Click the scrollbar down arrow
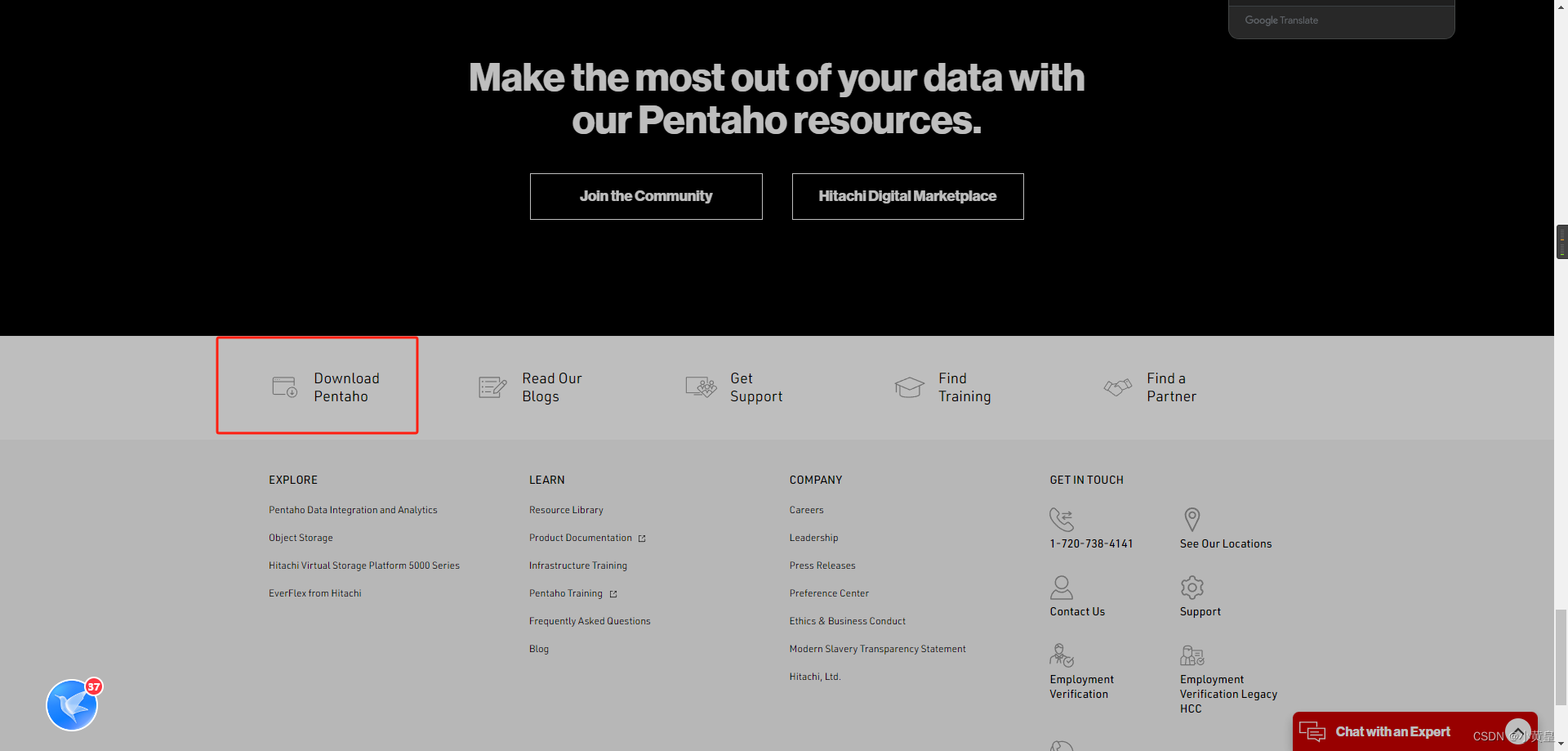The image size is (1568, 751). click(1561, 744)
